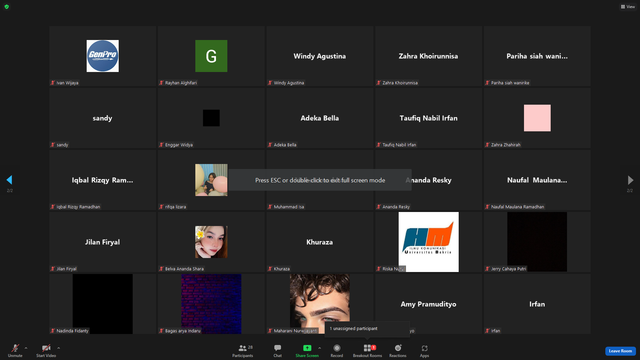Select the Windy Agustina video tile

click(320, 56)
